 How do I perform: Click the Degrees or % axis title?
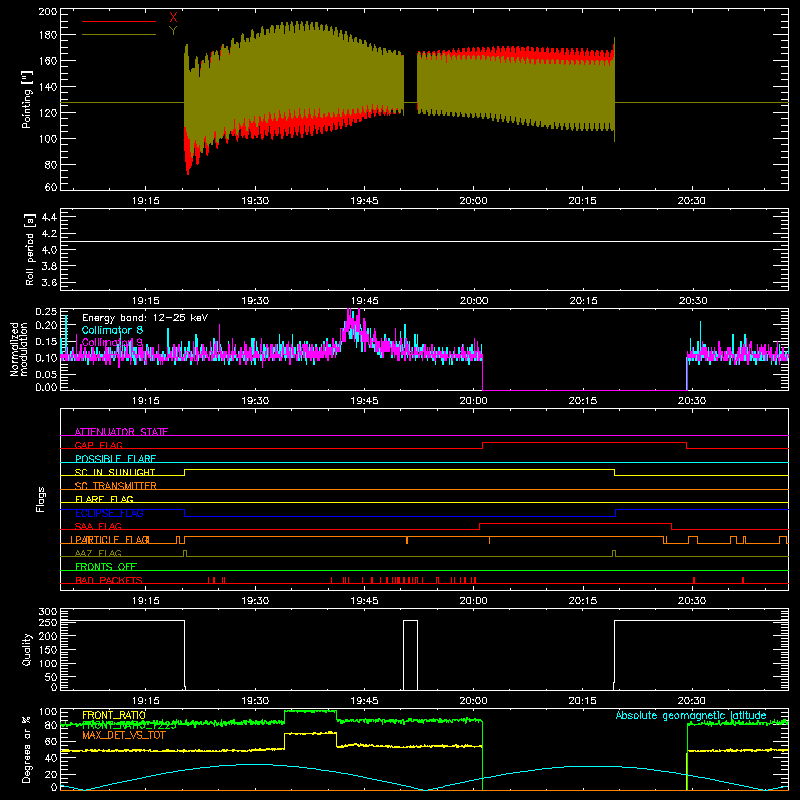click(x=27, y=749)
